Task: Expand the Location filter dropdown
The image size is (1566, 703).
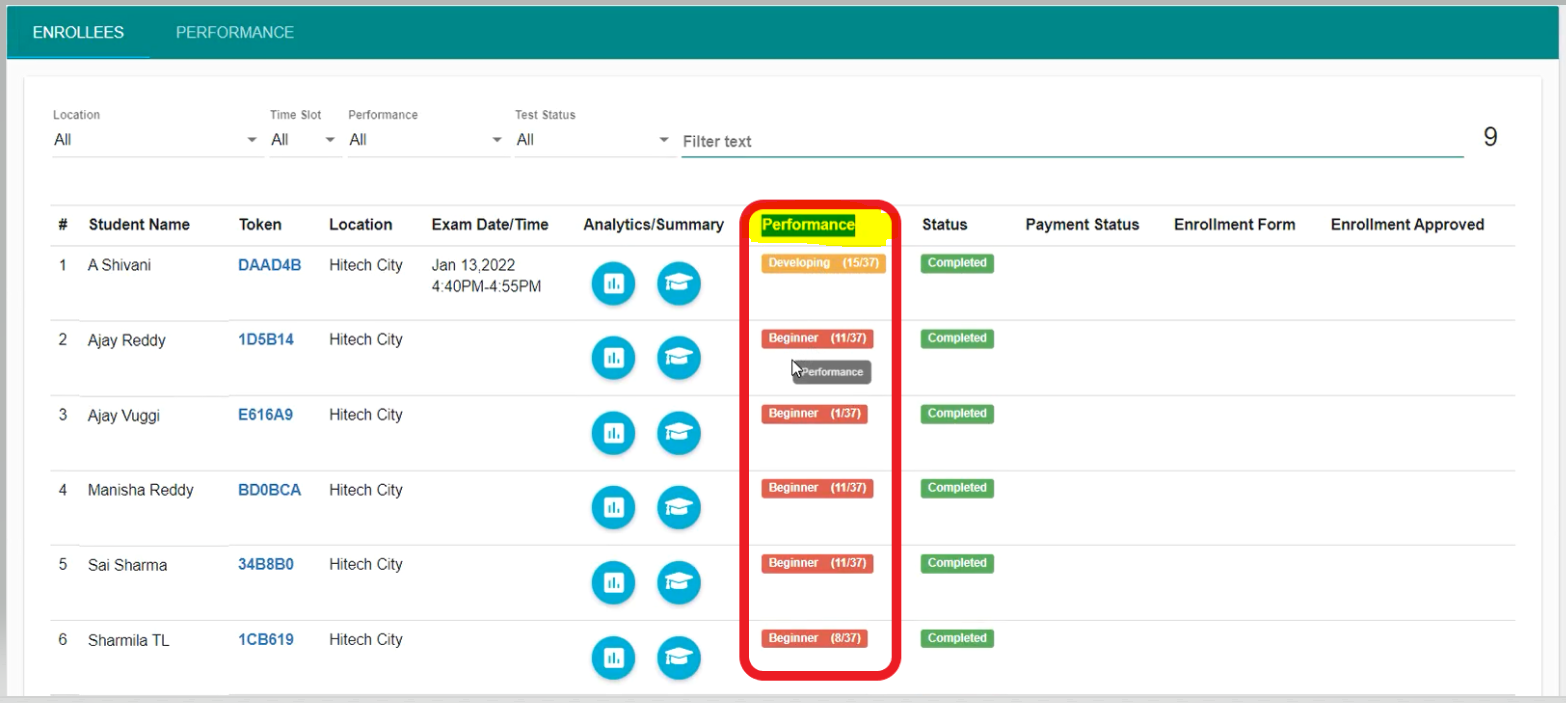Action: point(156,140)
